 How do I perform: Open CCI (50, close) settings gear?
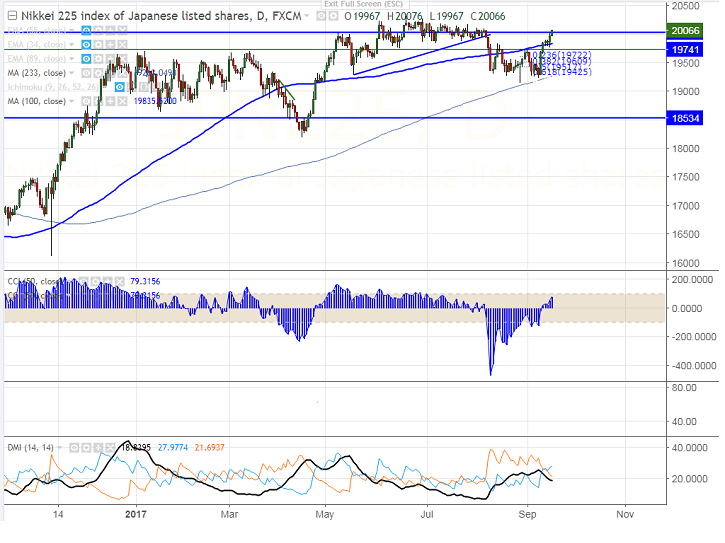[x=95, y=281]
